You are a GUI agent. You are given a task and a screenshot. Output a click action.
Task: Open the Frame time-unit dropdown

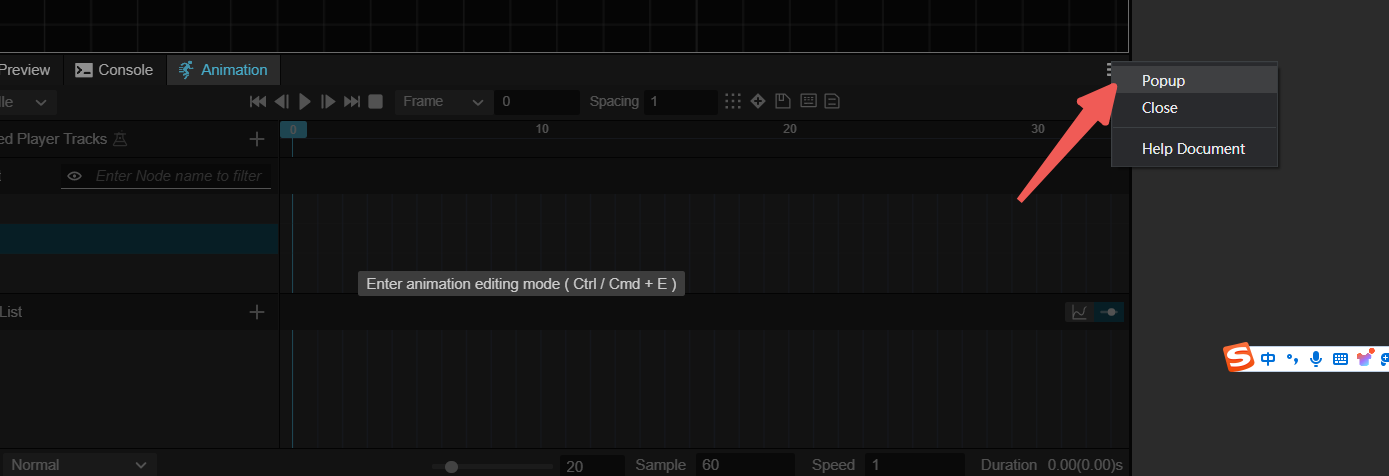(x=443, y=101)
